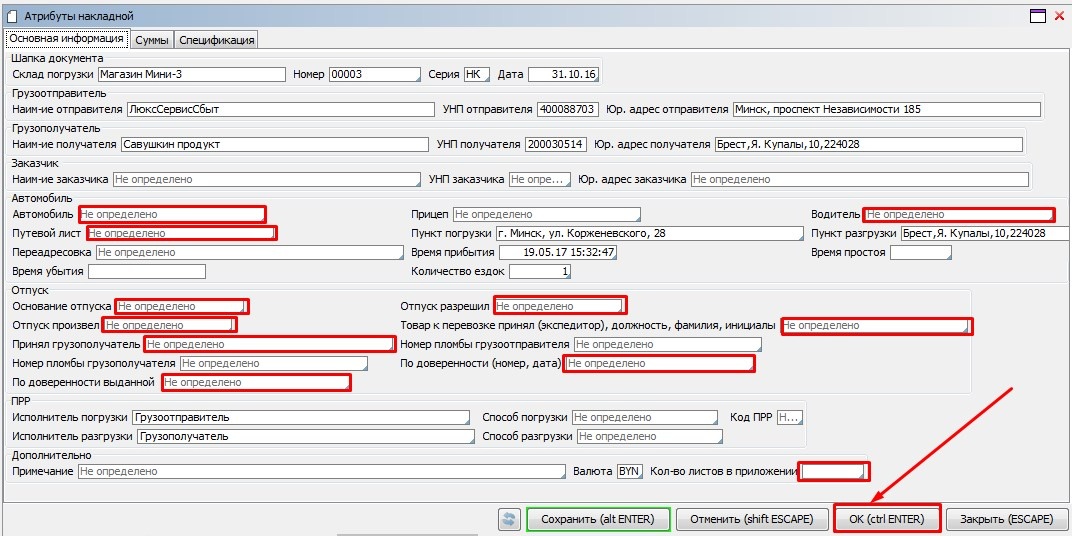
Task: Select the Основная информация tab
Action: 66,39
